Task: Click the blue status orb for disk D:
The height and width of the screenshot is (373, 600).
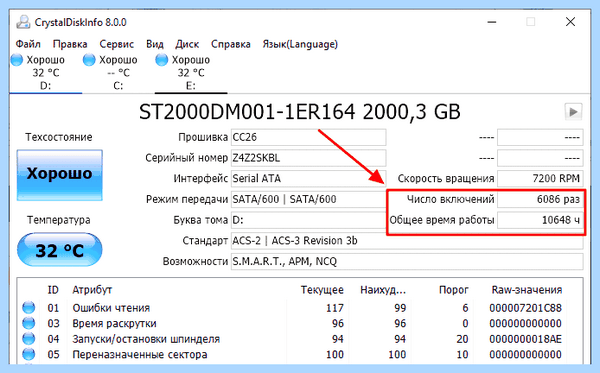Action: click(17, 60)
